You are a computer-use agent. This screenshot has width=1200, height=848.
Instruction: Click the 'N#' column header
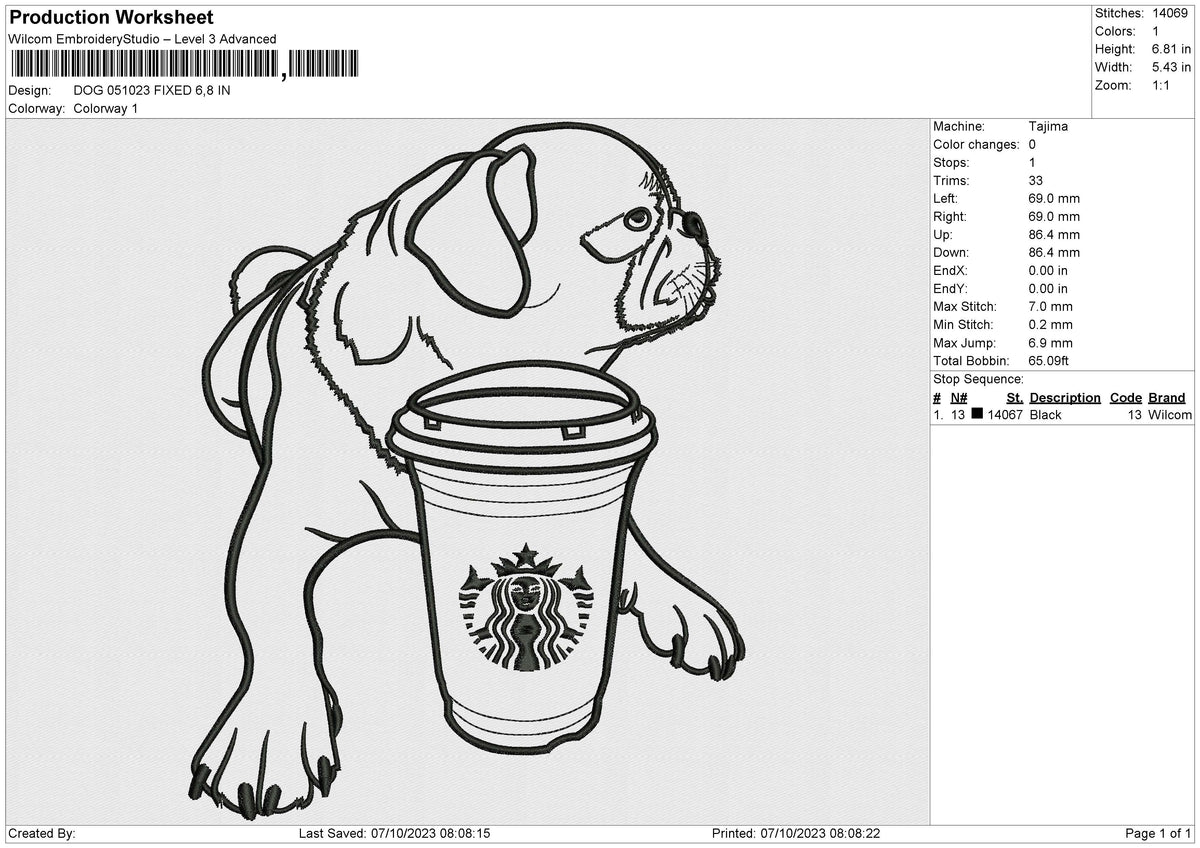959,397
